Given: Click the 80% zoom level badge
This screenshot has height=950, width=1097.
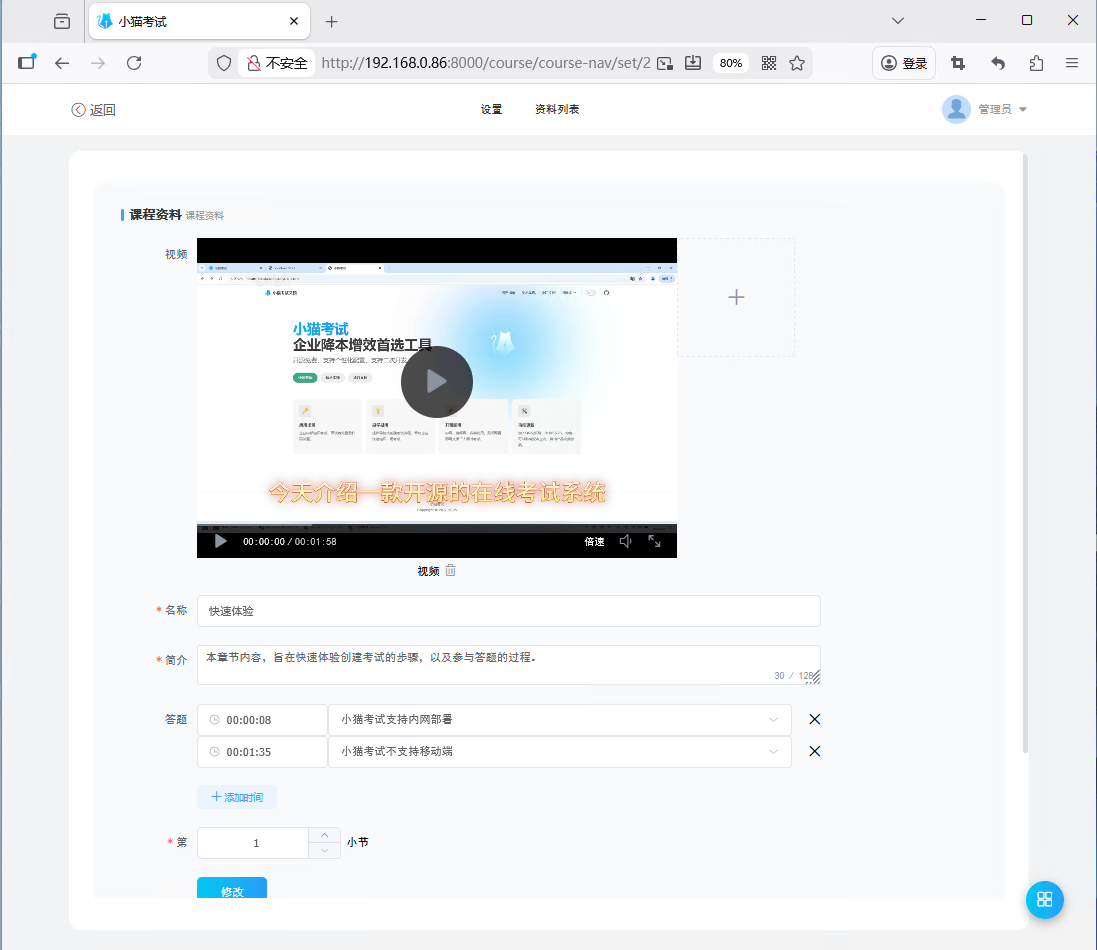Looking at the screenshot, I should [730, 63].
